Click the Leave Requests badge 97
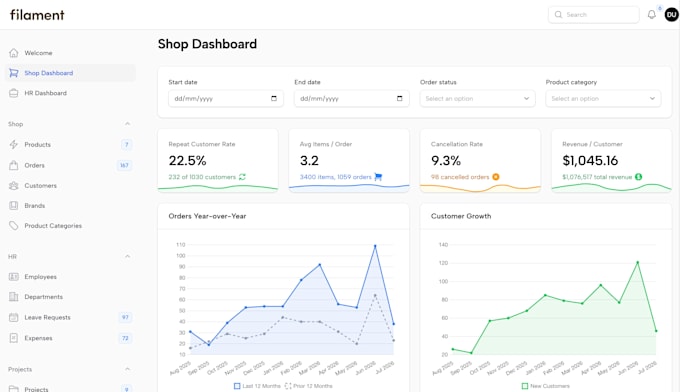Viewport: 680px width, 392px height. tap(125, 317)
